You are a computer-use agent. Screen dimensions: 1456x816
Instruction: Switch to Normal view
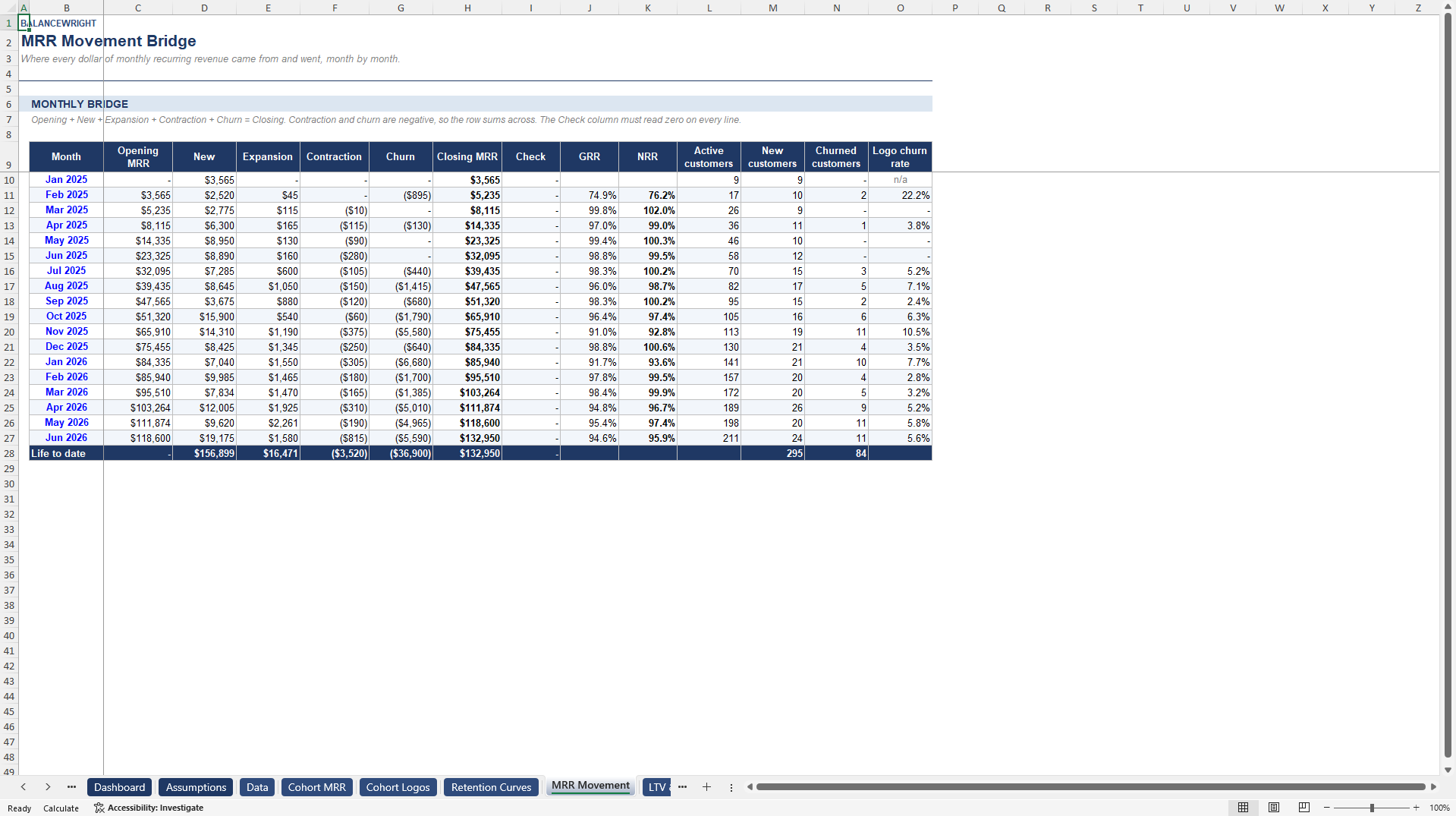click(1243, 808)
